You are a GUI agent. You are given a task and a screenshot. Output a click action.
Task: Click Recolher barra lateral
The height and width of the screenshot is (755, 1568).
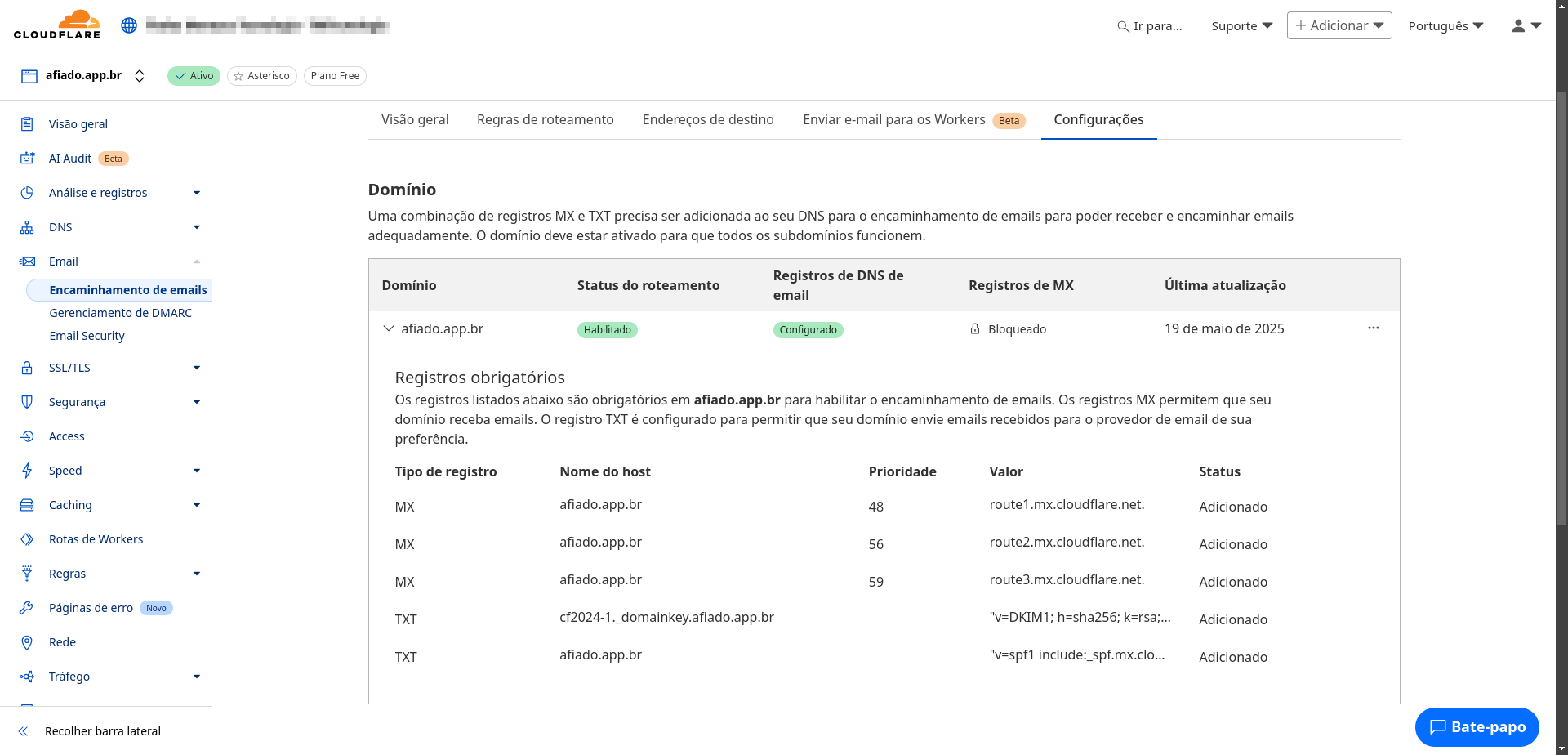click(103, 731)
